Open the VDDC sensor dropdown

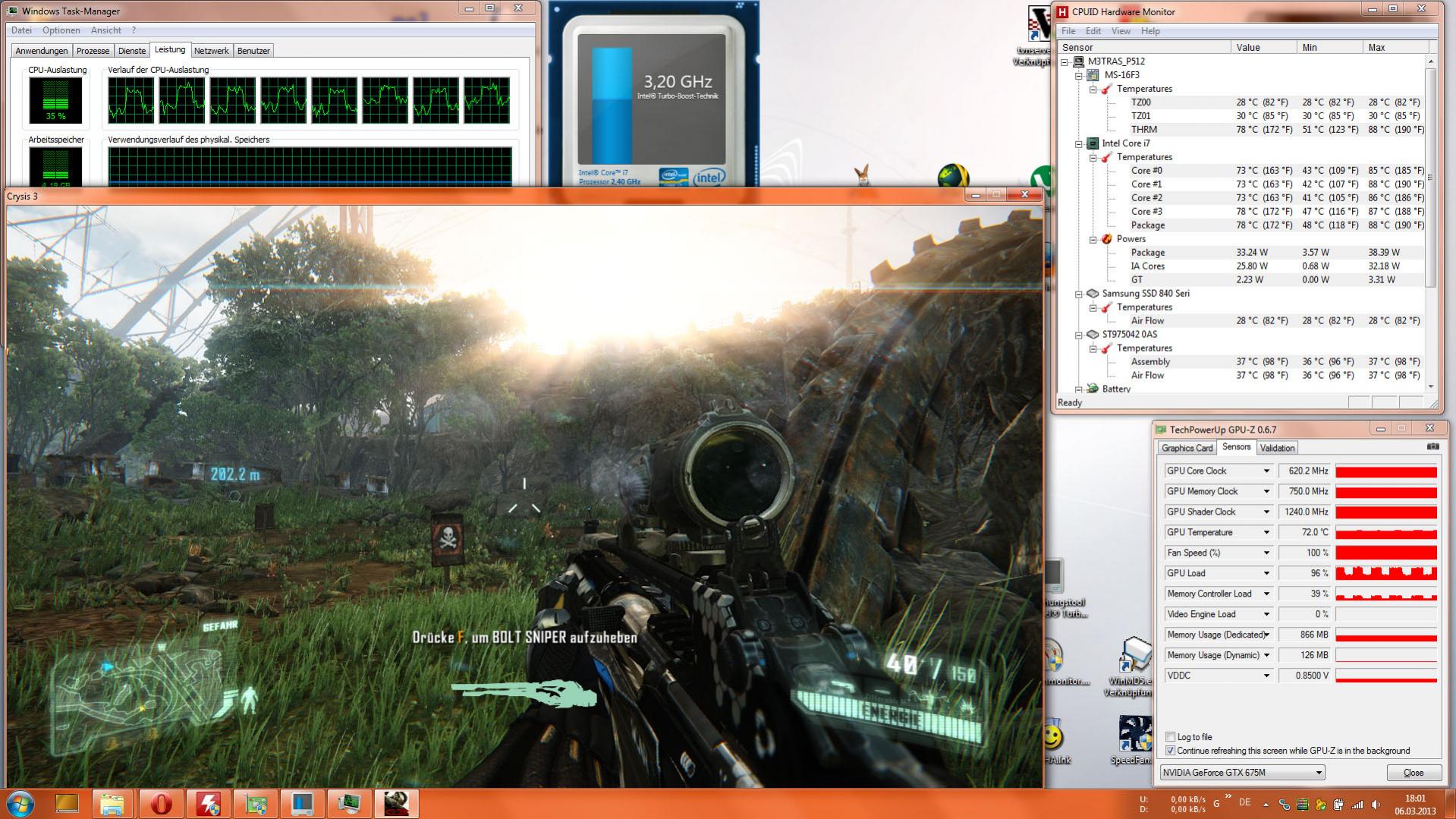(x=1266, y=676)
